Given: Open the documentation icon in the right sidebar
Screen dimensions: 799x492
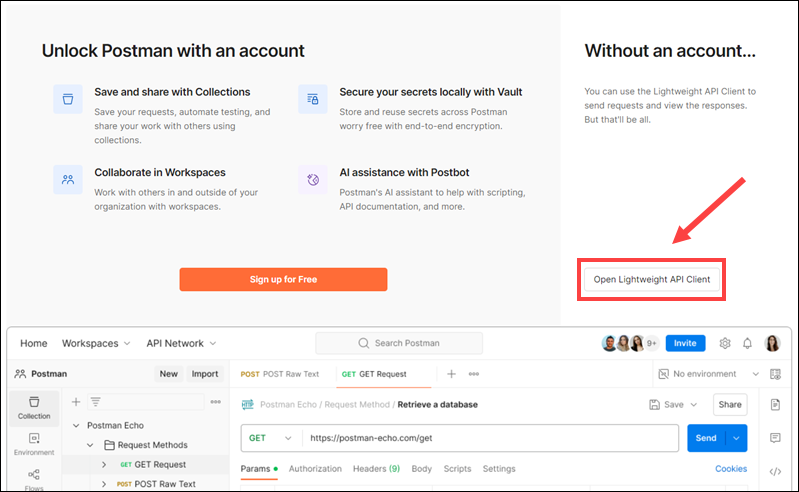Looking at the screenshot, I should tap(775, 404).
